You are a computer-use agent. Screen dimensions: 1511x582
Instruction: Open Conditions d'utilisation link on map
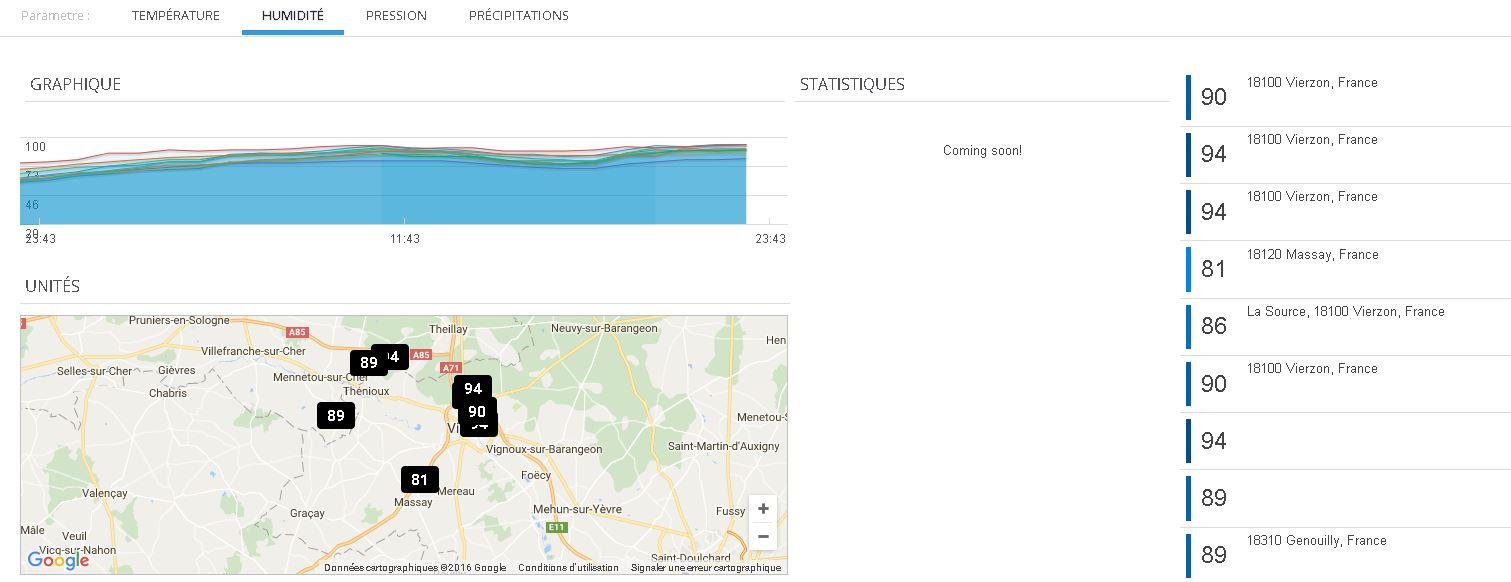click(568, 568)
